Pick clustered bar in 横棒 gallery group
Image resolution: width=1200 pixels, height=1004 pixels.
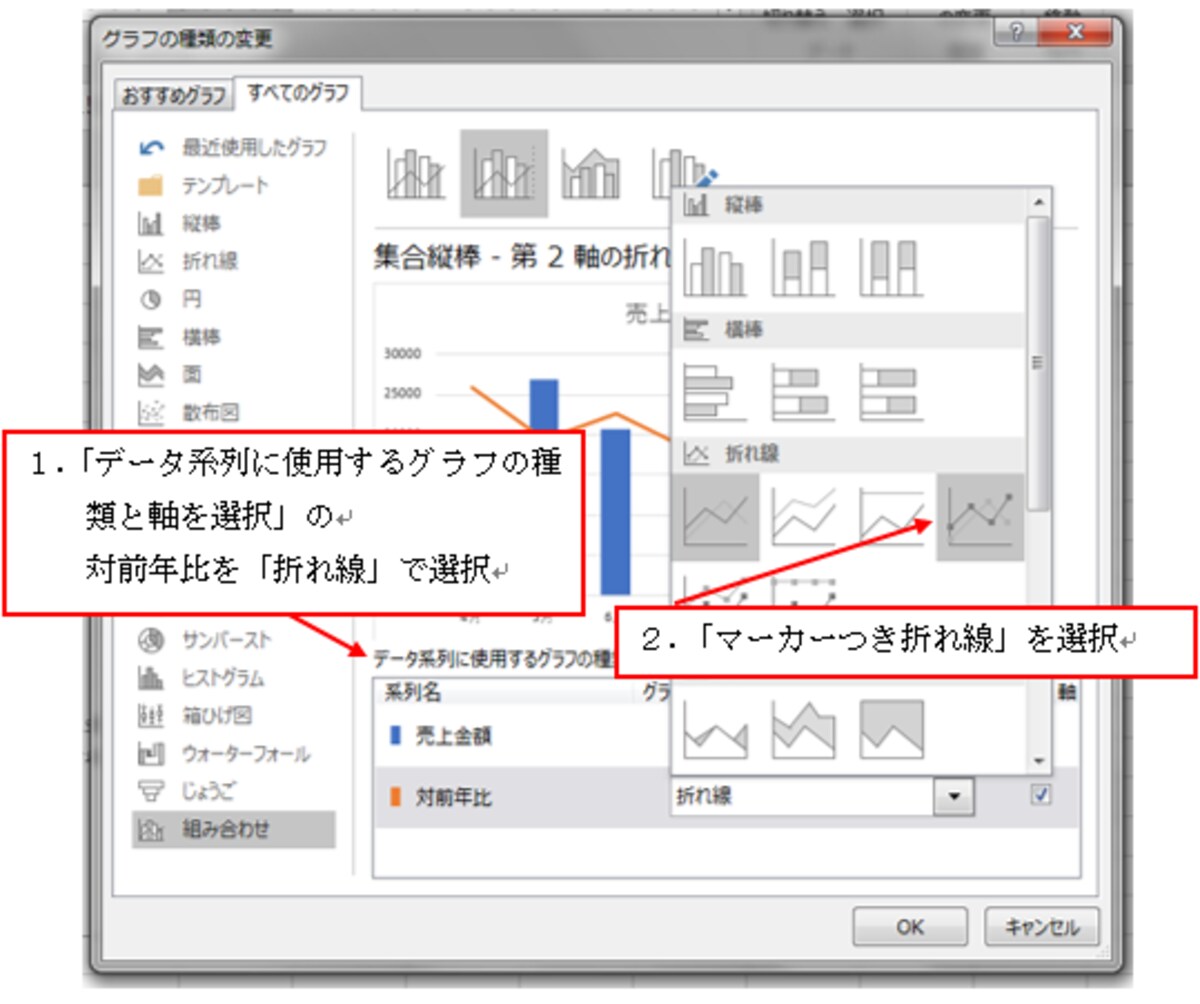point(715,390)
